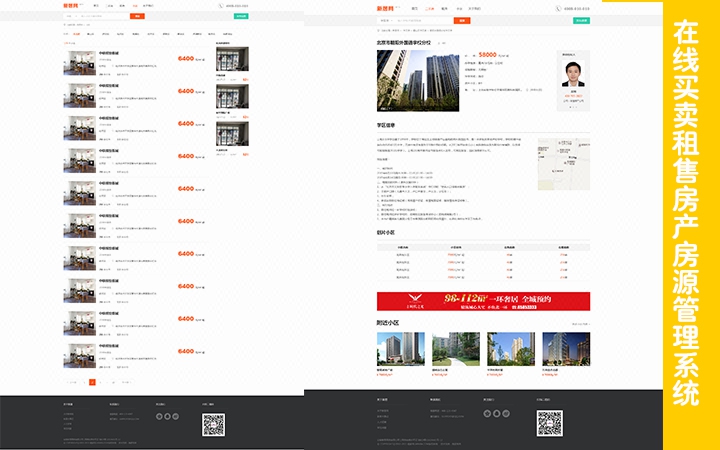
Task: Click red banner advertisement 98-112㎡
Action: click(x=484, y=301)
